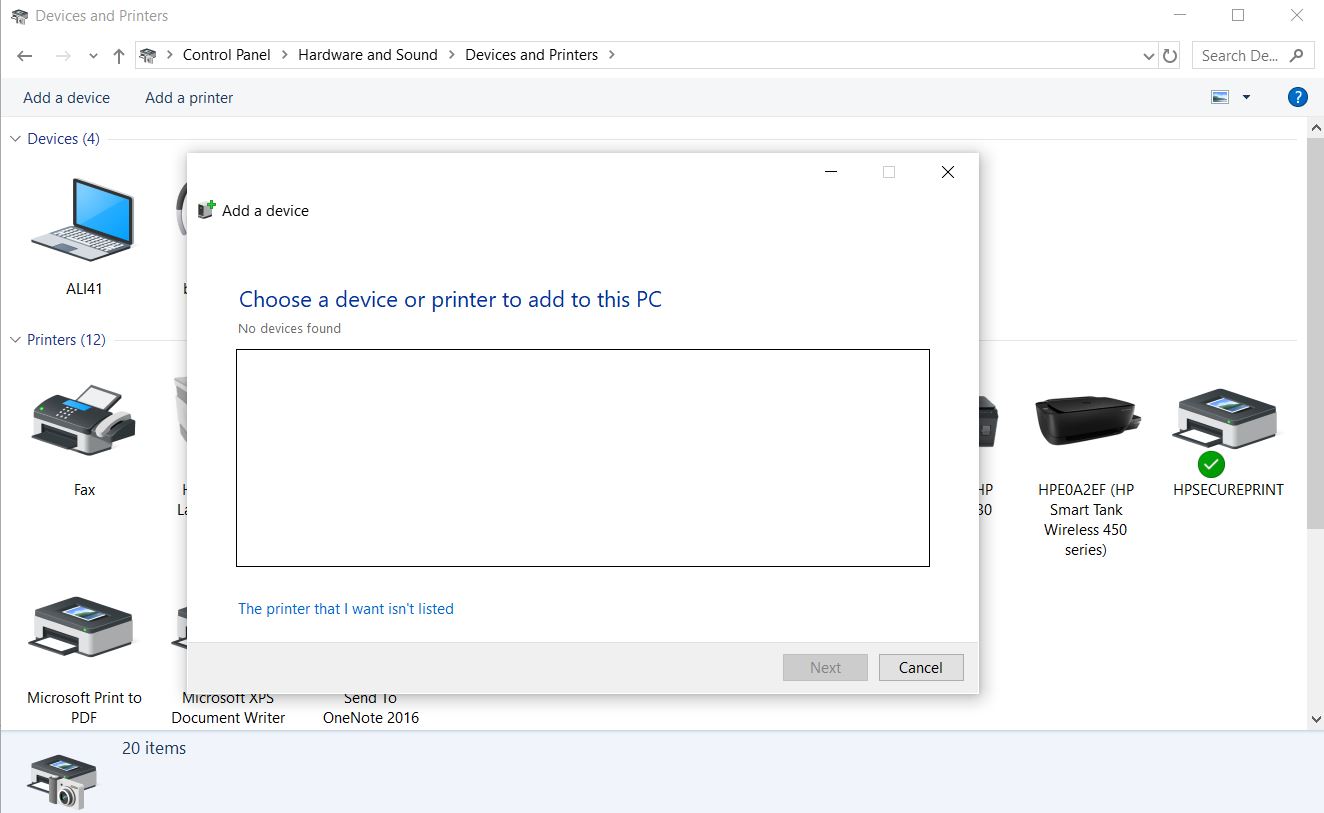
Task: Click the change view icon button
Action: [1219, 97]
